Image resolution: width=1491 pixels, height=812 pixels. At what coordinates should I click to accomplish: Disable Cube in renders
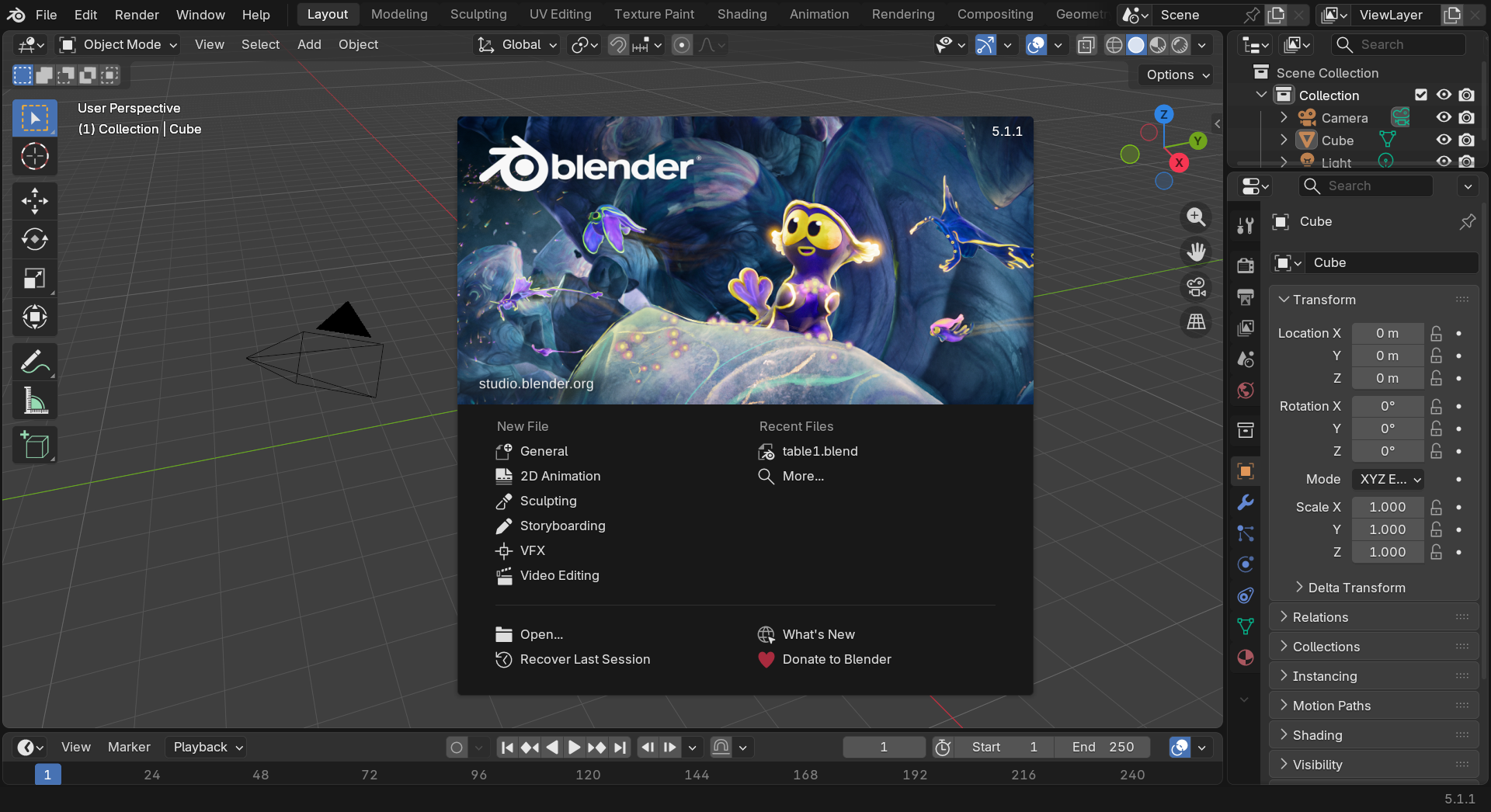click(1466, 141)
